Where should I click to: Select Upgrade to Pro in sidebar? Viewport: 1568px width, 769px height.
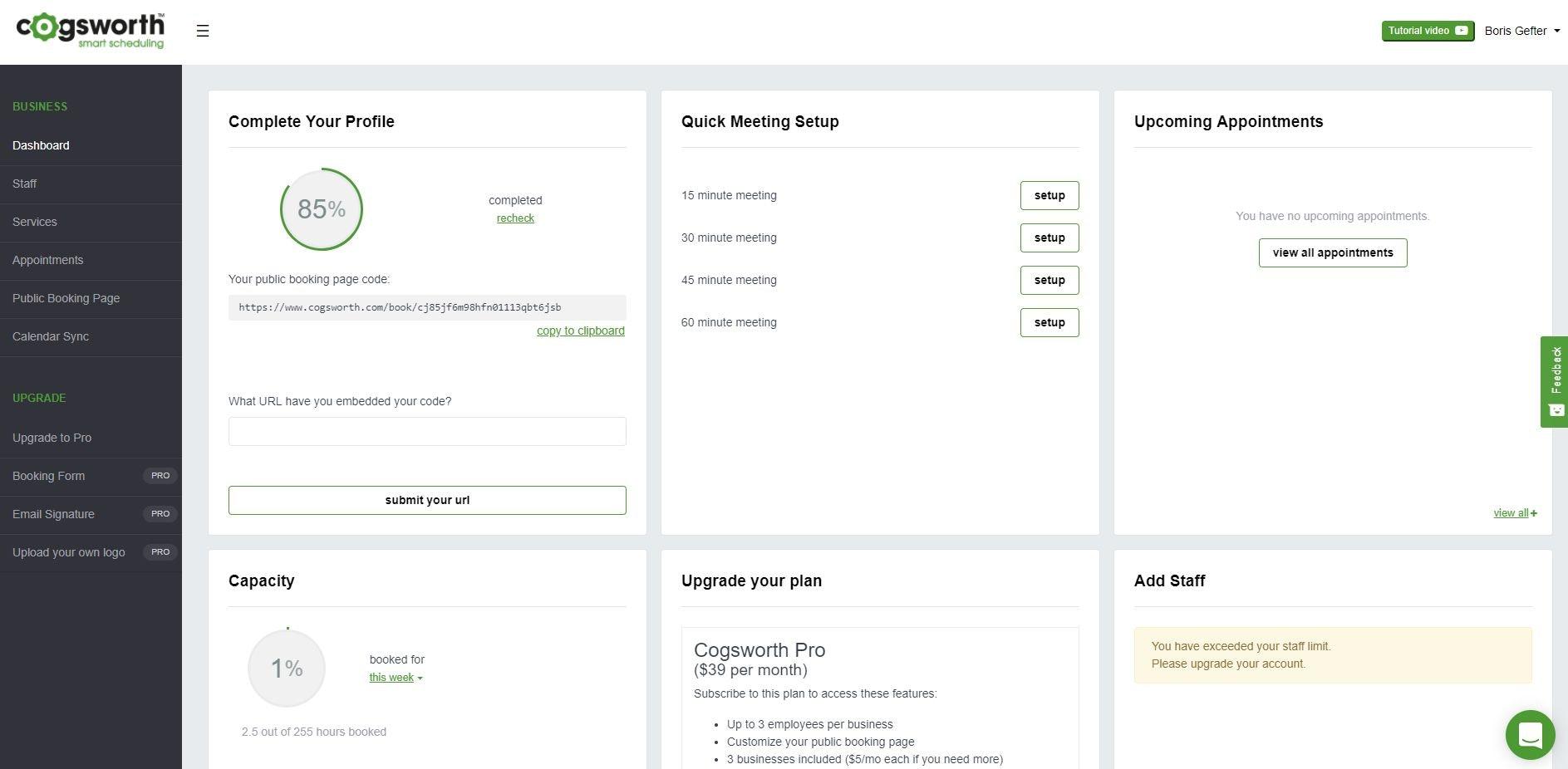pyautogui.click(x=91, y=438)
